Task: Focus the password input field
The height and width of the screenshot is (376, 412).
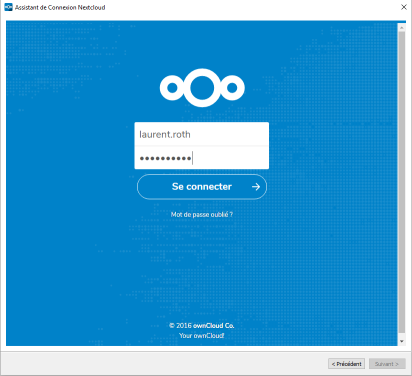Action: tap(202, 158)
